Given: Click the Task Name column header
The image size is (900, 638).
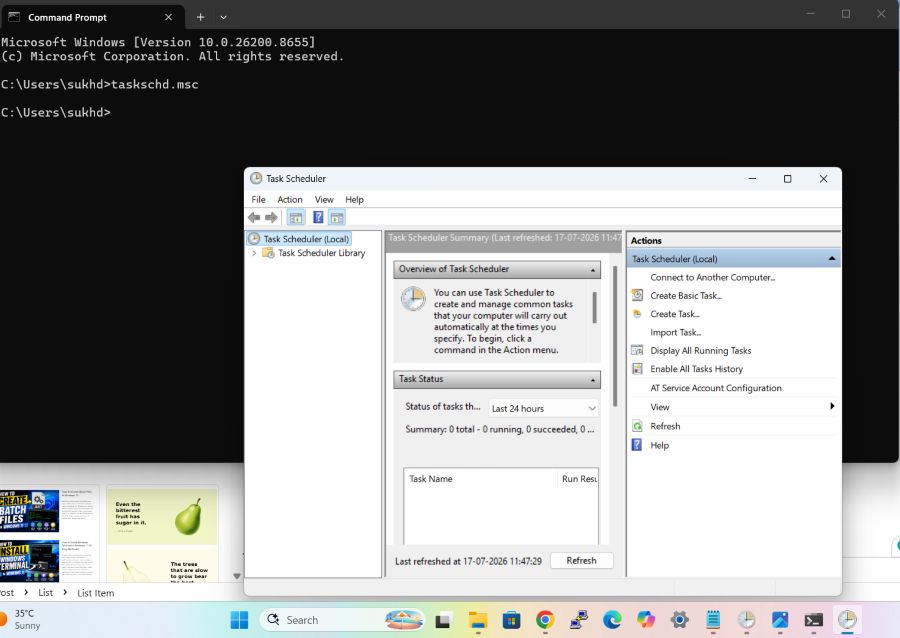Looking at the screenshot, I should coord(480,478).
